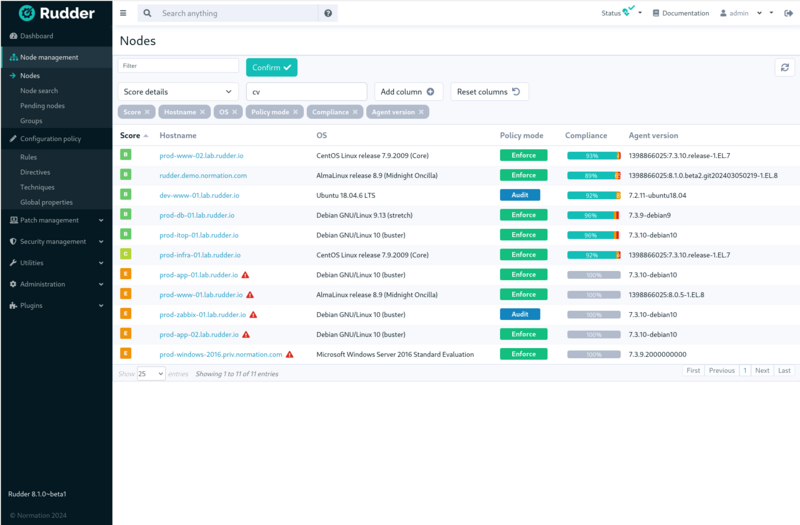Remove the Policy mode column tag
The width and height of the screenshot is (800, 525).
pyautogui.click(x=295, y=112)
